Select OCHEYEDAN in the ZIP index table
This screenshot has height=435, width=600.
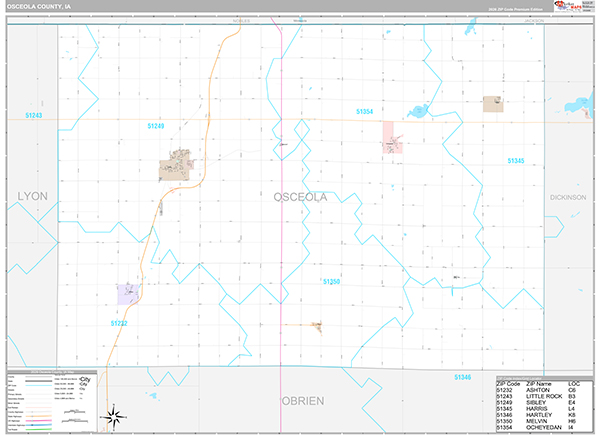544,427
